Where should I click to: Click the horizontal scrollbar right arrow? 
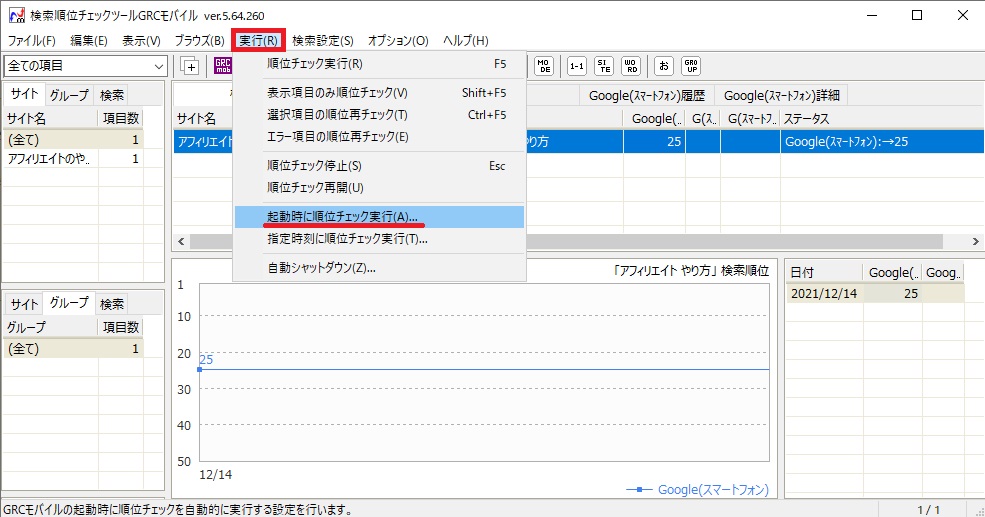tap(975, 241)
